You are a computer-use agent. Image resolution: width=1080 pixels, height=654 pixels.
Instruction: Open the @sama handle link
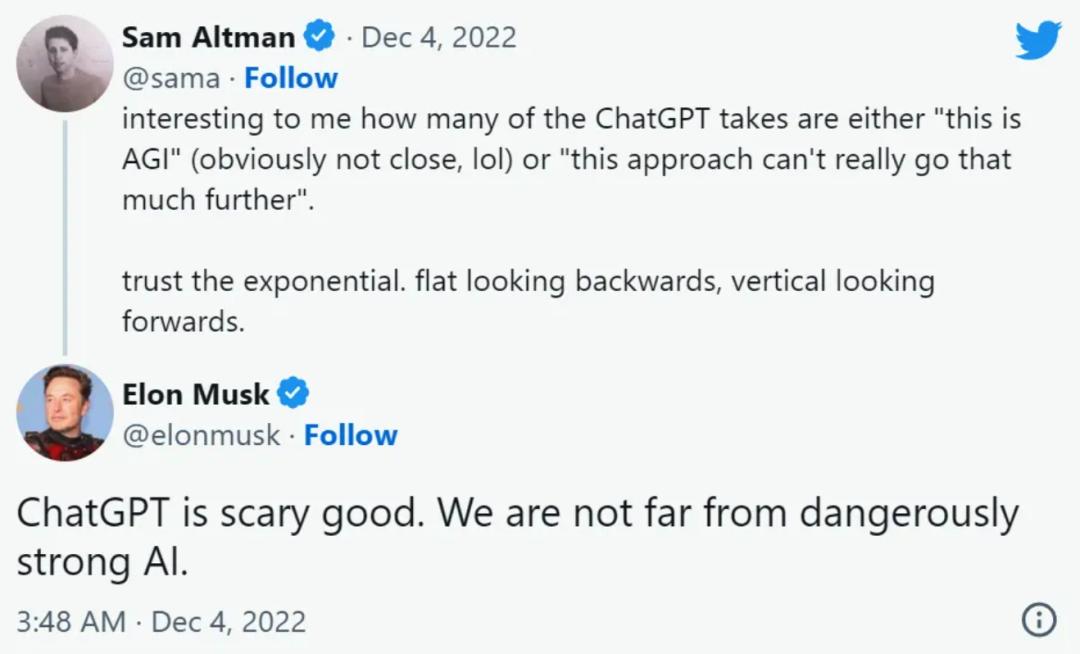pyautogui.click(x=170, y=78)
